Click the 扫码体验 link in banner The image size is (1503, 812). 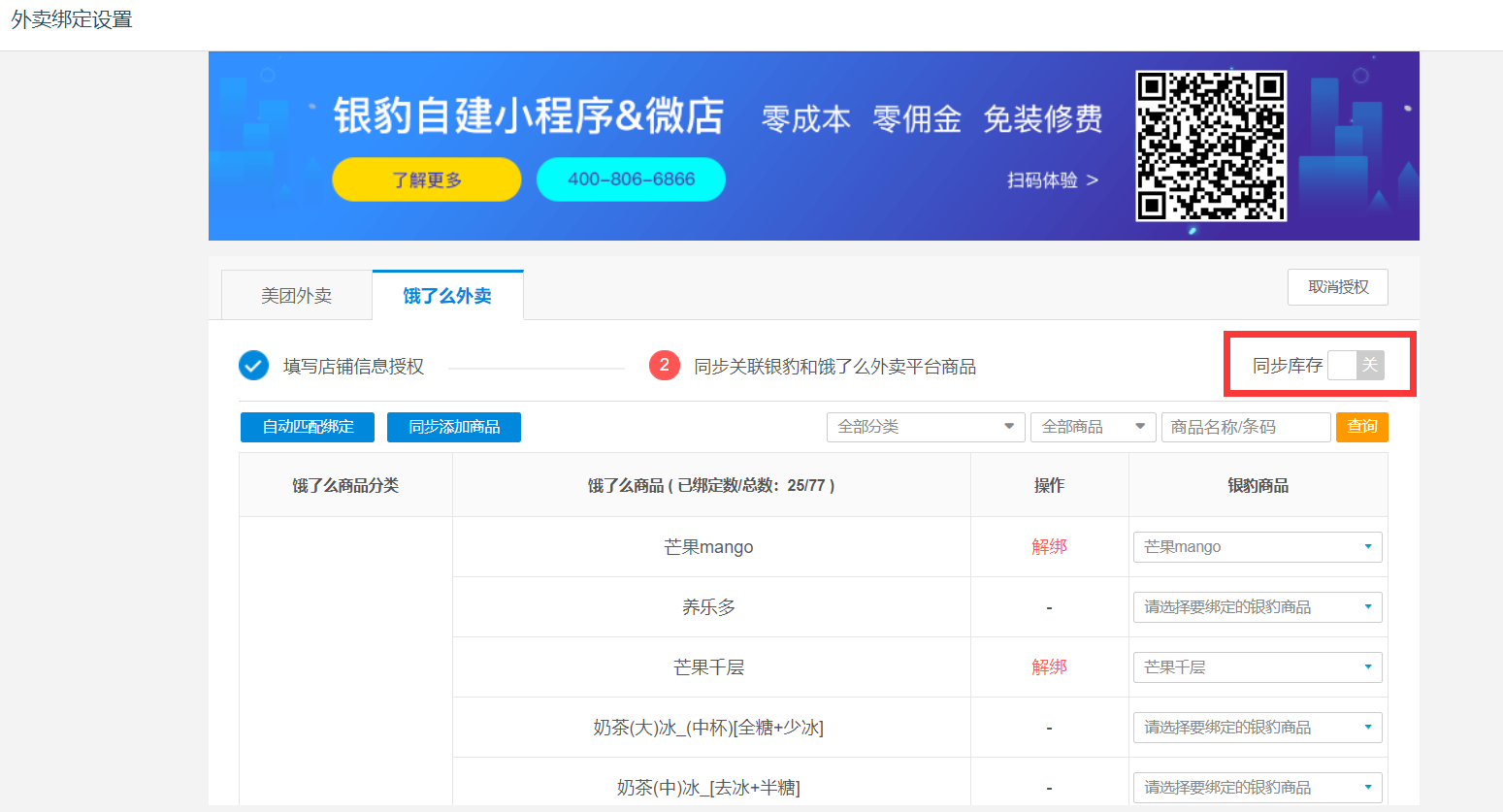tap(1052, 180)
